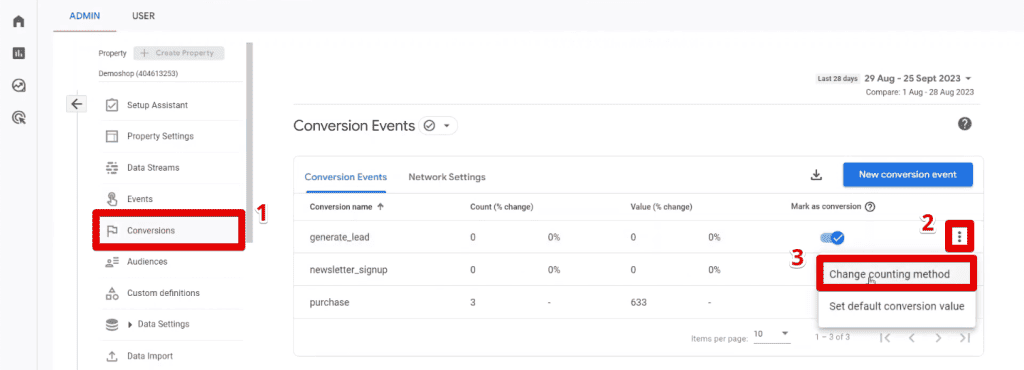Open the Explore icon in left rail

tap(19, 85)
